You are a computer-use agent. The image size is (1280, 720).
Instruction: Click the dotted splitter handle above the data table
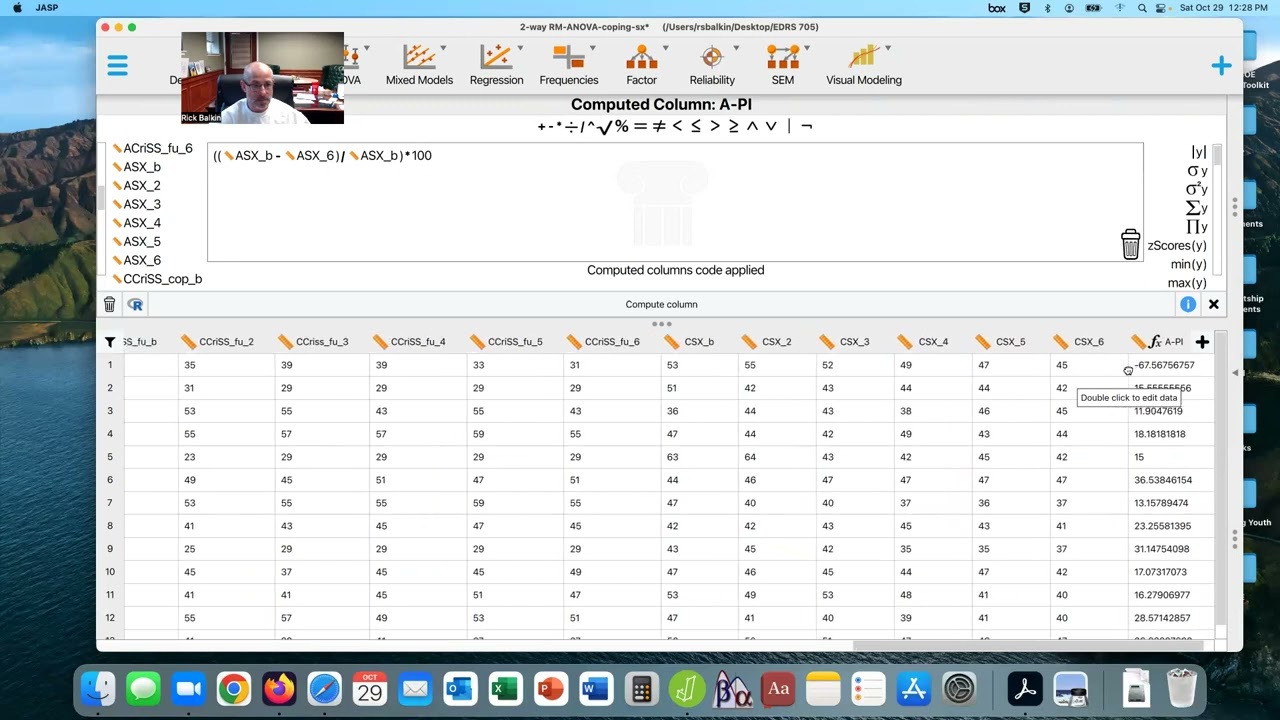point(661,324)
